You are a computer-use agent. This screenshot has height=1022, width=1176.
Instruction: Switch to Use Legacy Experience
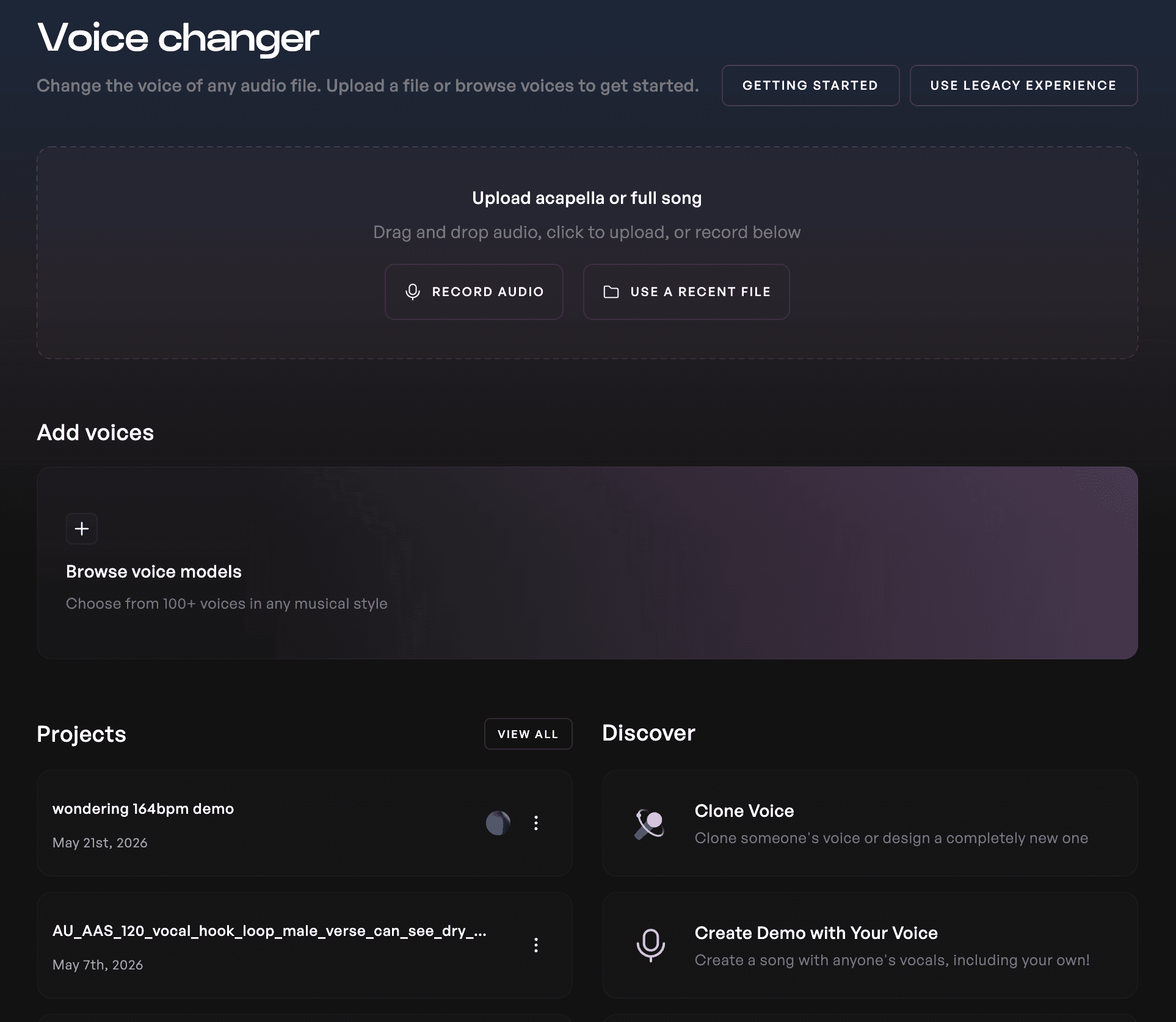click(1023, 85)
